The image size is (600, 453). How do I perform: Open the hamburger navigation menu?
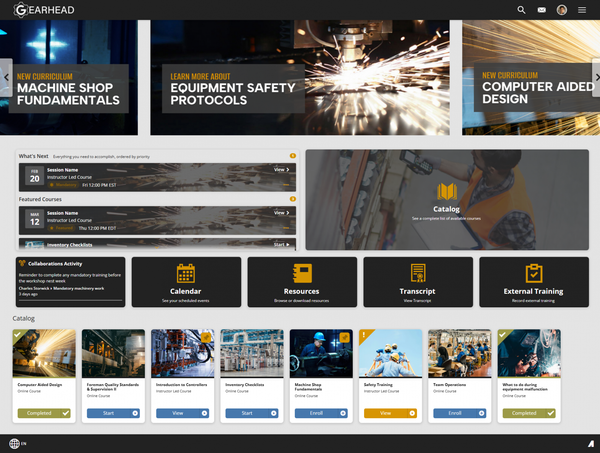coord(582,10)
